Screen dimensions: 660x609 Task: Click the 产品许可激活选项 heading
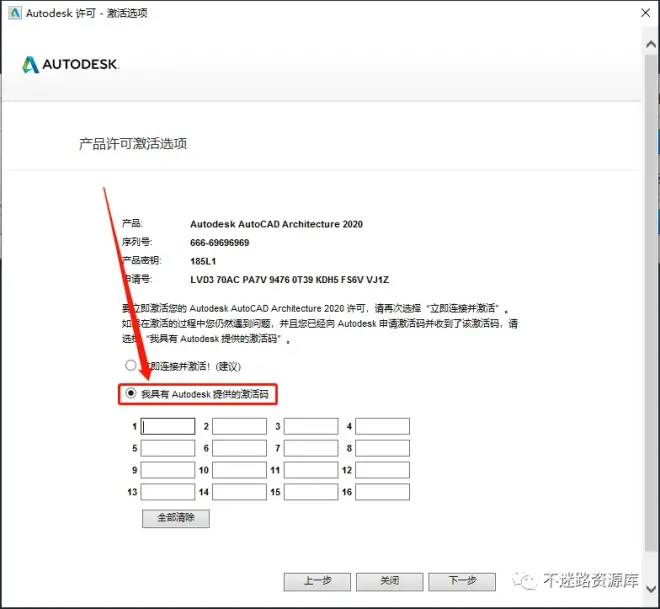pyautogui.click(x=133, y=144)
